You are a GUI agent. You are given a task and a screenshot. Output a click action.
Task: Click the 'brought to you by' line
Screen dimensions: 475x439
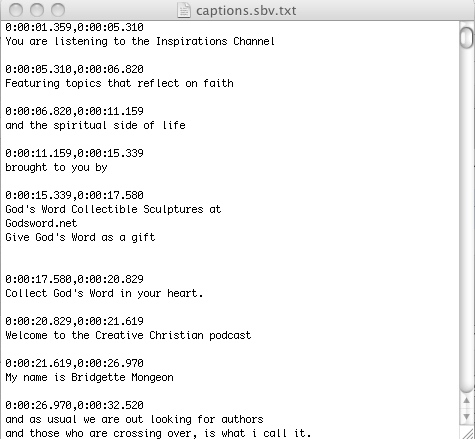point(56,167)
